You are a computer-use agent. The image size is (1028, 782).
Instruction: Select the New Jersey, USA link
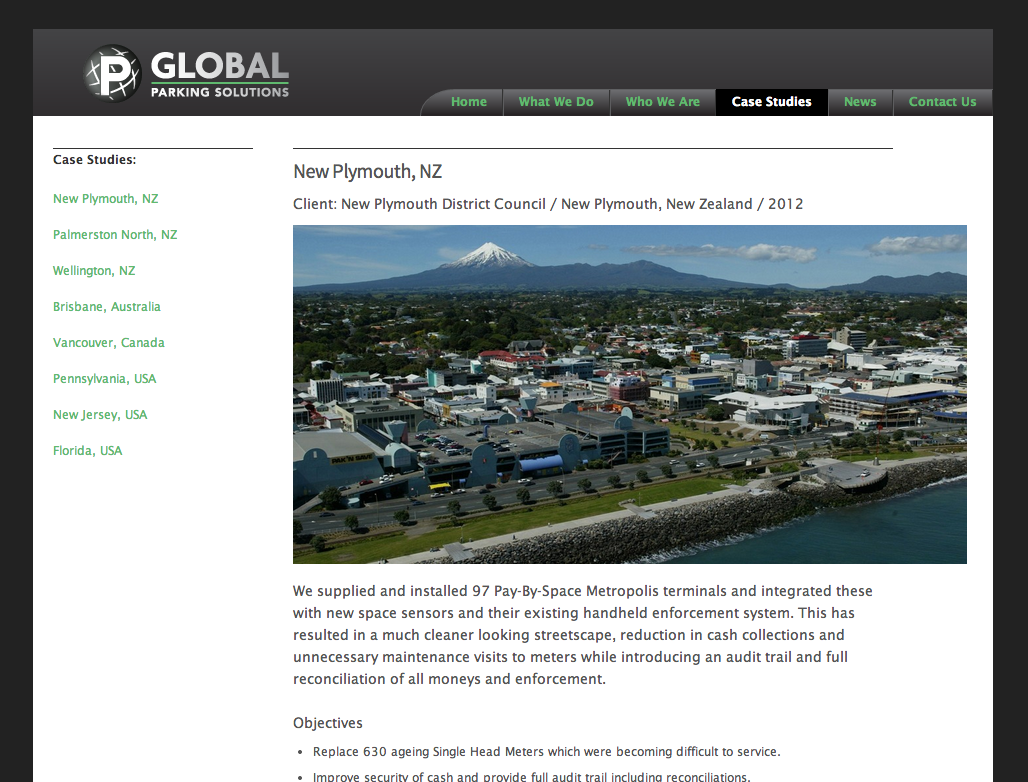100,414
